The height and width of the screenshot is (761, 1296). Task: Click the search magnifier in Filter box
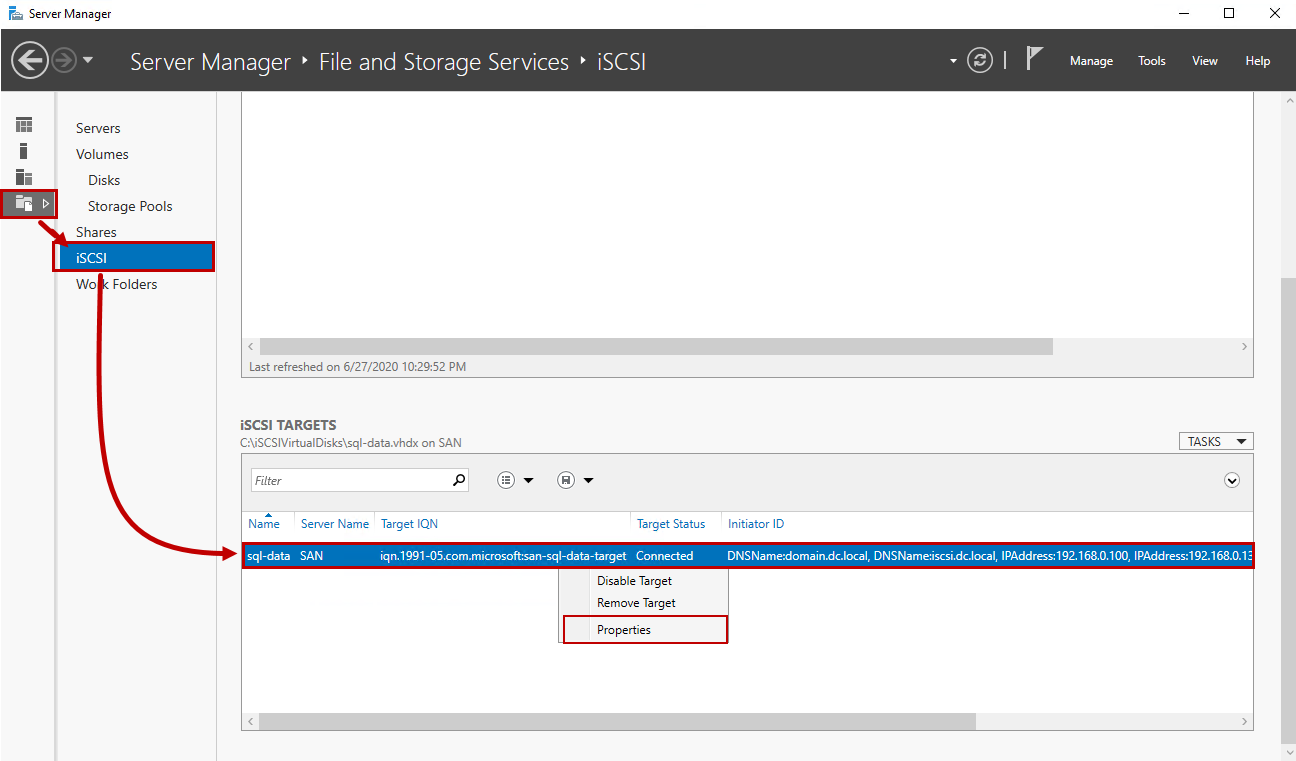(459, 480)
